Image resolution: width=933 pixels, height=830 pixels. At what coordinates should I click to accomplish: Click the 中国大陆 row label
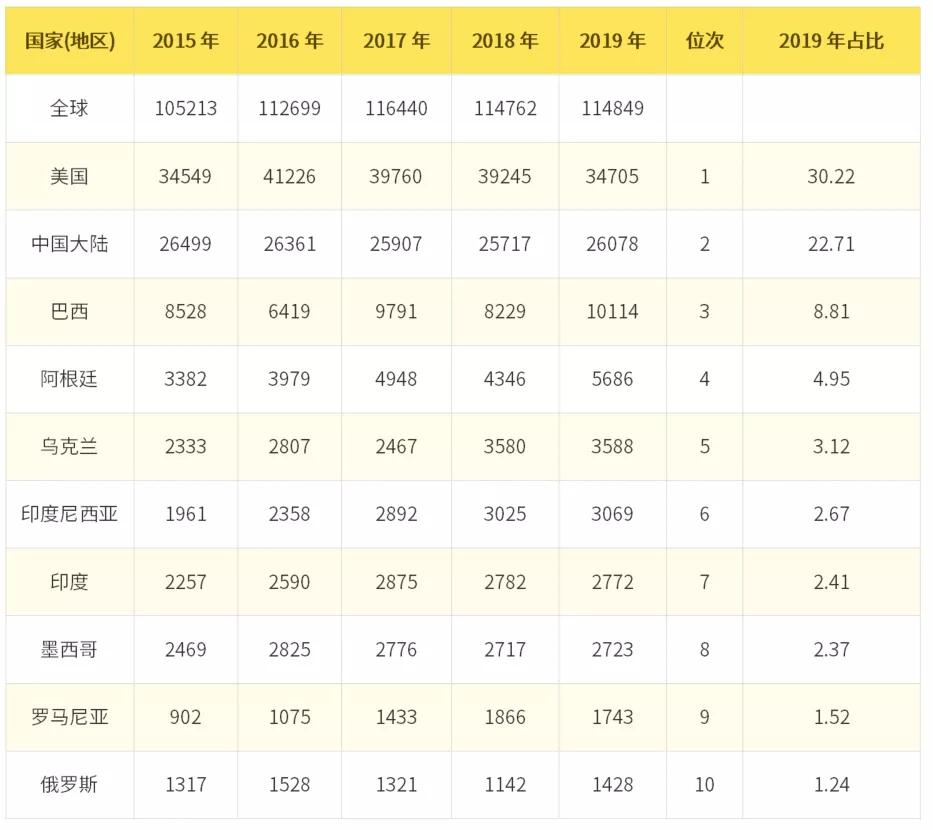pos(69,244)
